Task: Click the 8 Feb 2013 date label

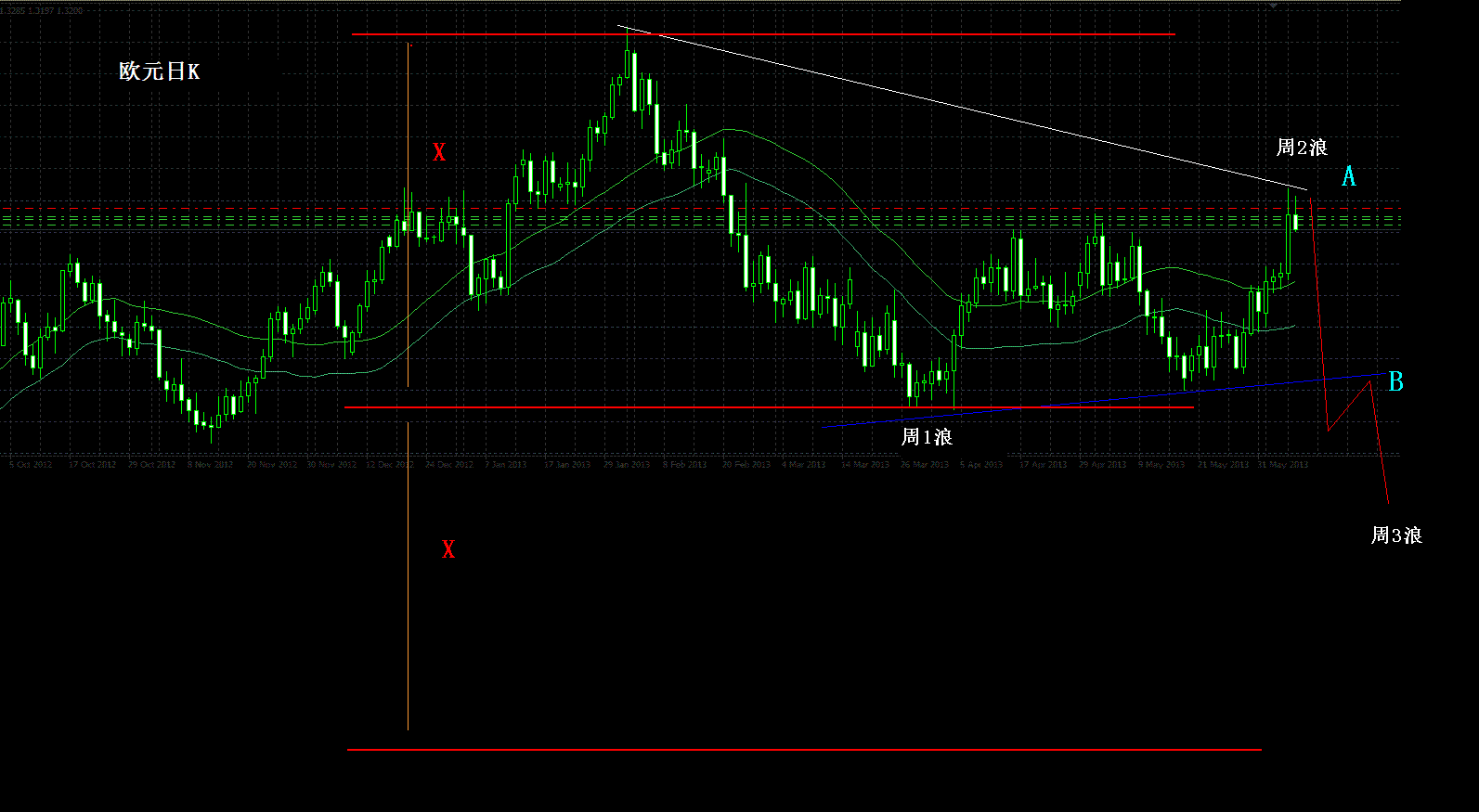Action: tap(685, 464)
